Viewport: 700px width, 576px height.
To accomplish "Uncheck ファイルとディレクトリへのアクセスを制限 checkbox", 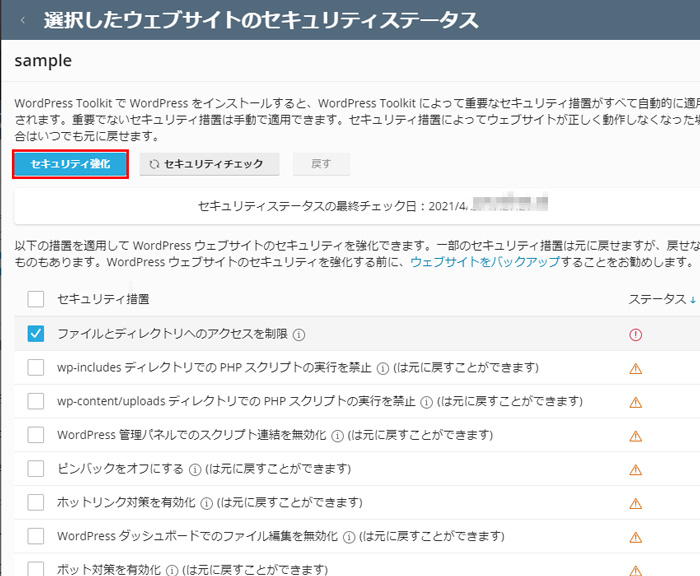I will [x=36, y=335].
